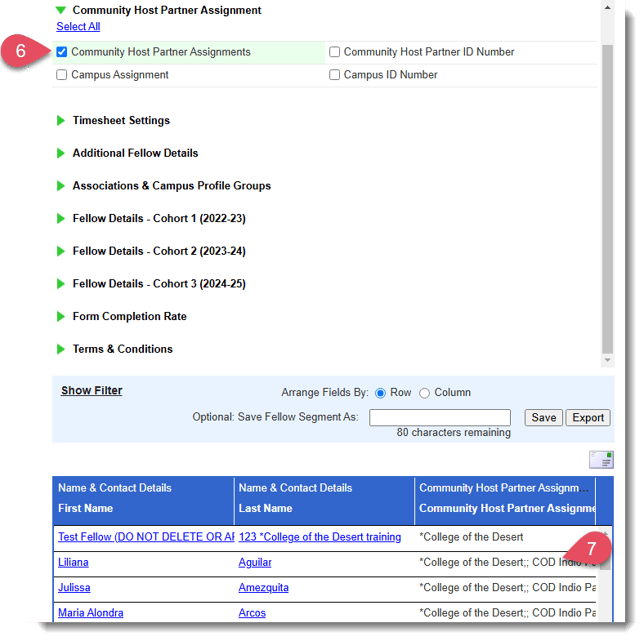644x641 pixels.
Task: Tick the Campus ID Number checkbox
Action: coord(335,75)
